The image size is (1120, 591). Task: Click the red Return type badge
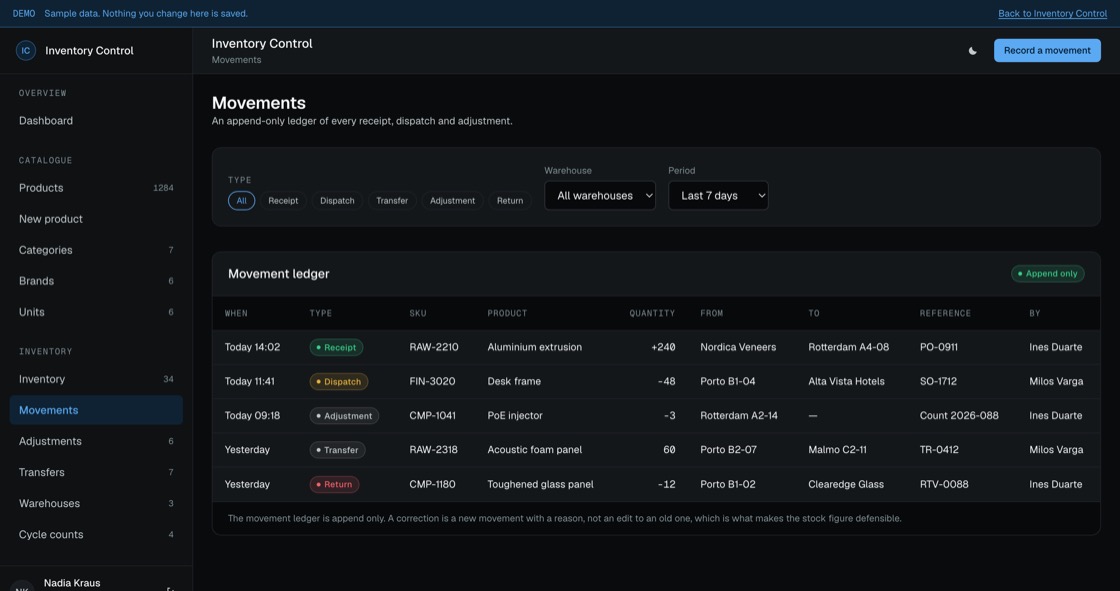334,485
